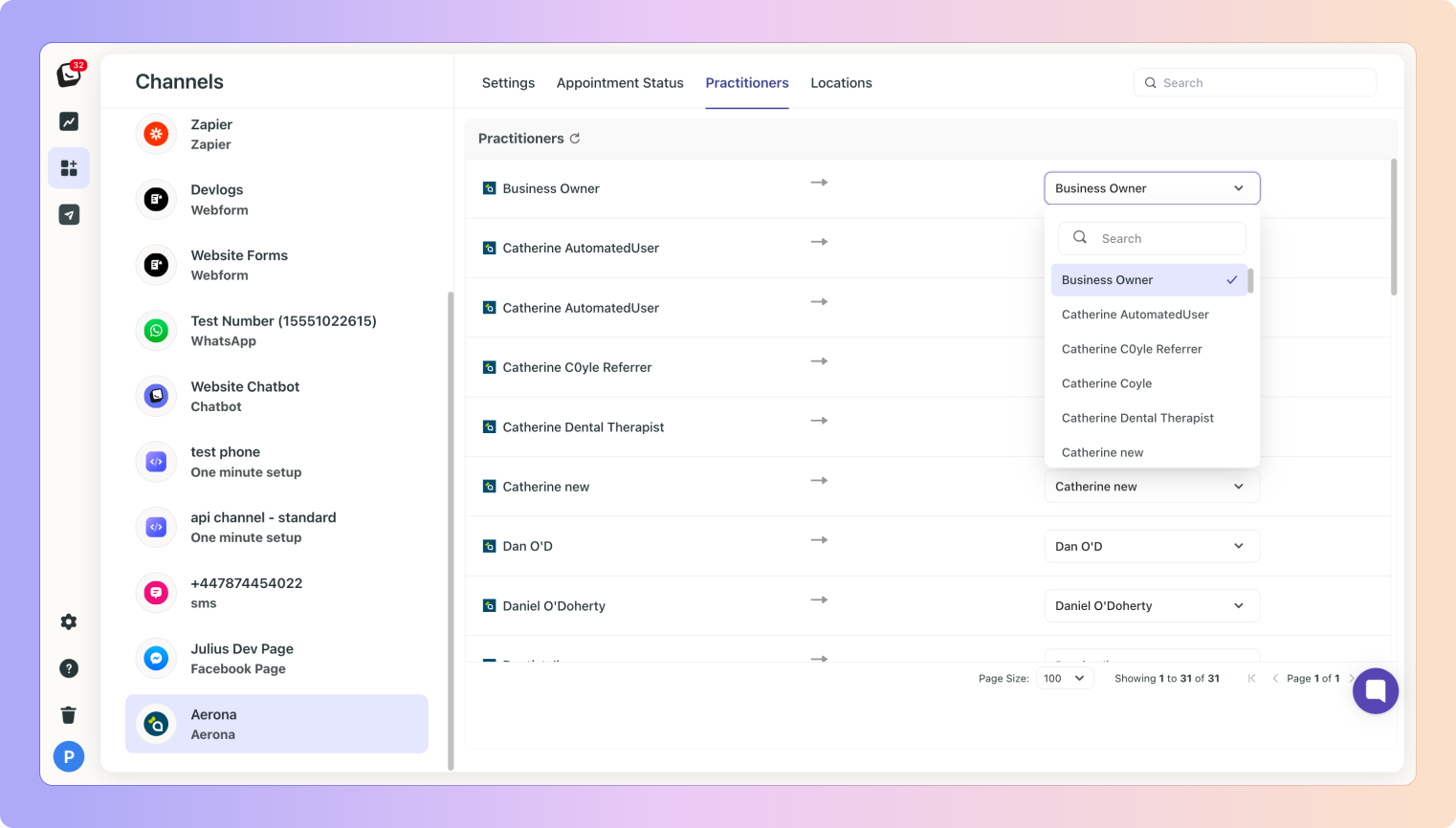The height and width of the screenshot is (828, 1456).
Task: Open the Dan O'D mapping dropdown
Action: coord(1151,546)
